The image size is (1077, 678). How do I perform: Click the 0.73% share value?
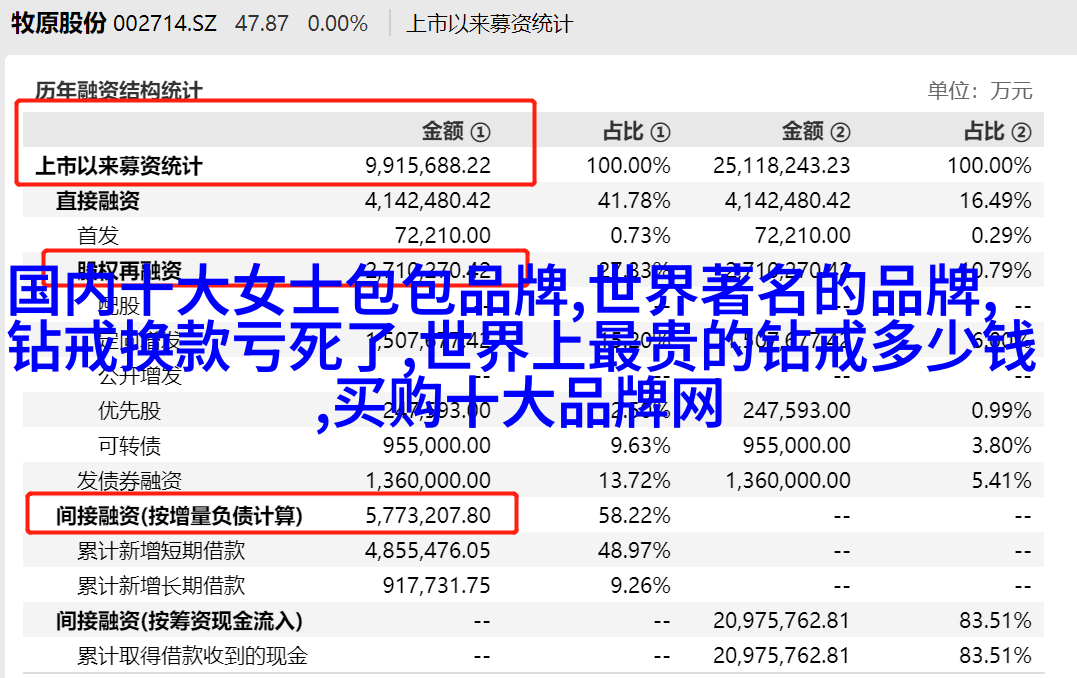[x=640, y=236]
